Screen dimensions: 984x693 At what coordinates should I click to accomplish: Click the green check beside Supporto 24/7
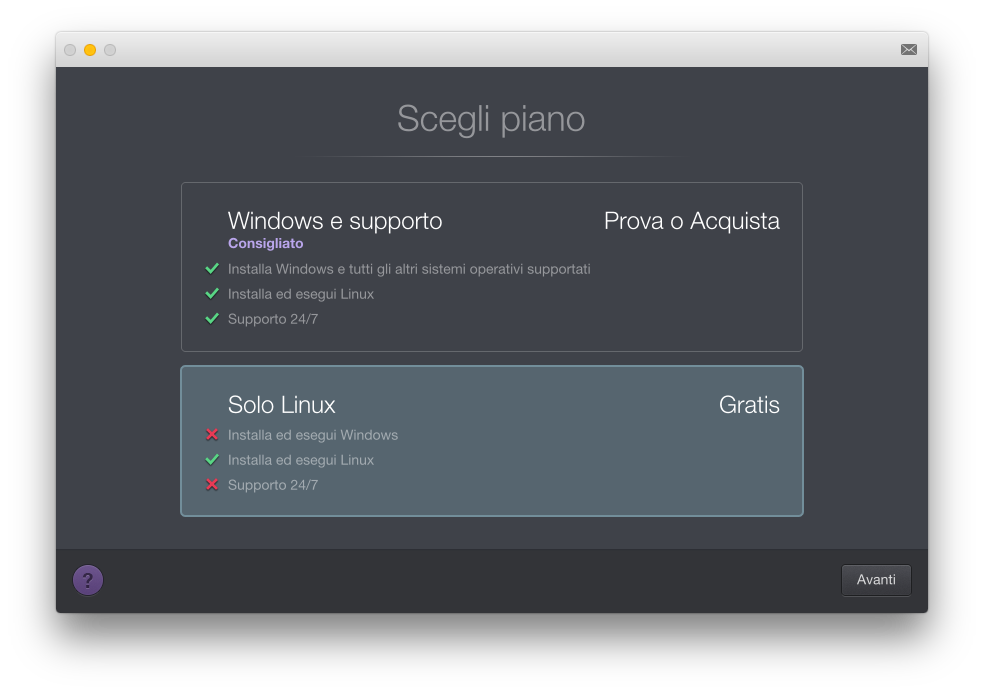pyautogui.click(x=212, y=319)
